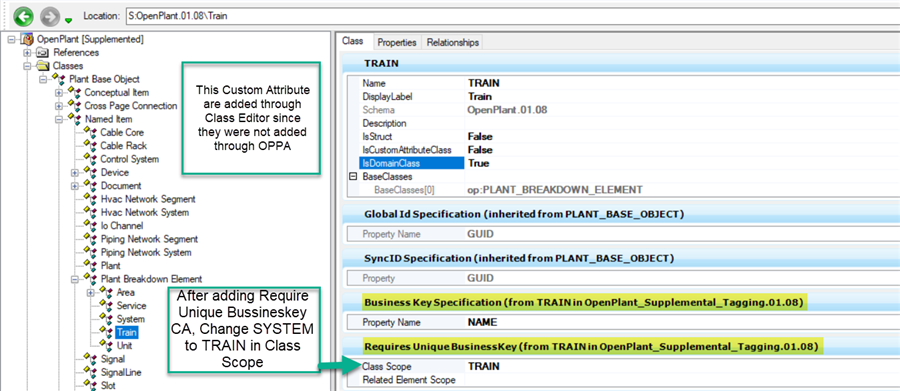900x391 pixels.
Task: Select the Plant Breakdown Element label
Action: [151, 279]
